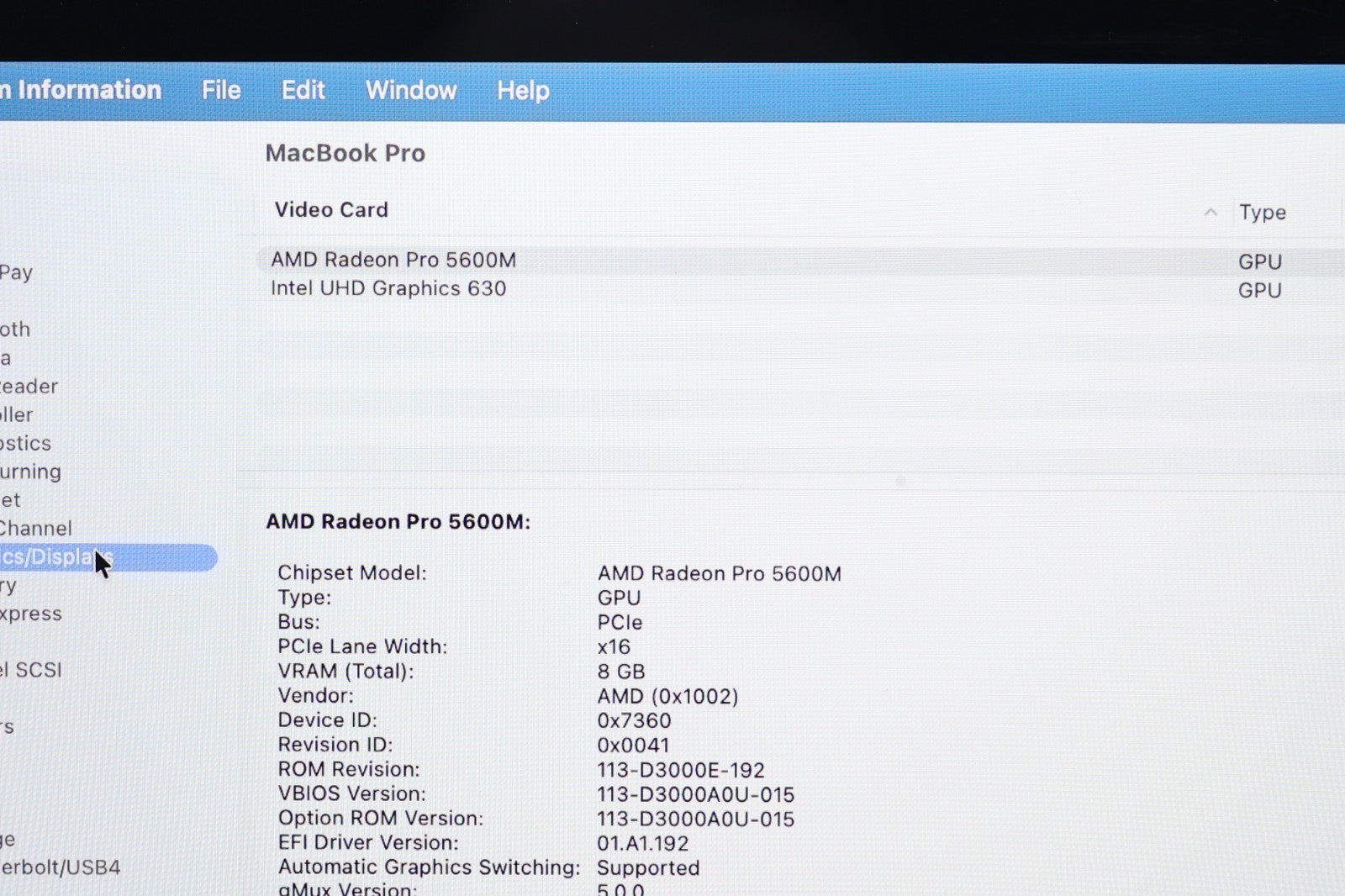Image resolution: width=1345 pixels, height=896 pixels.
Task: Toggle sort order chevron in Video Card header
Action: coord(1210,212)
